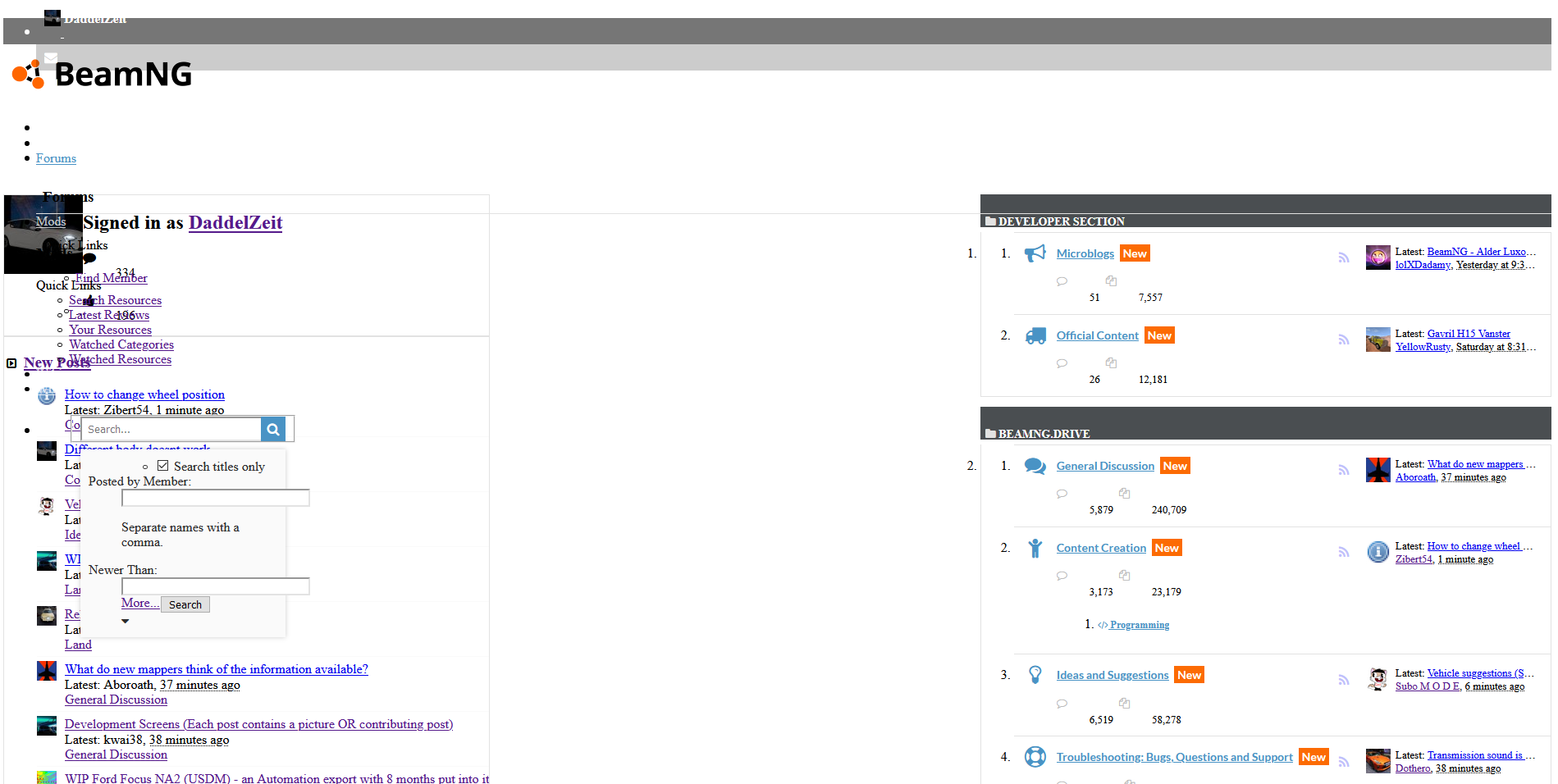Select Watched Categories in Quick Links

pos(121,344)
